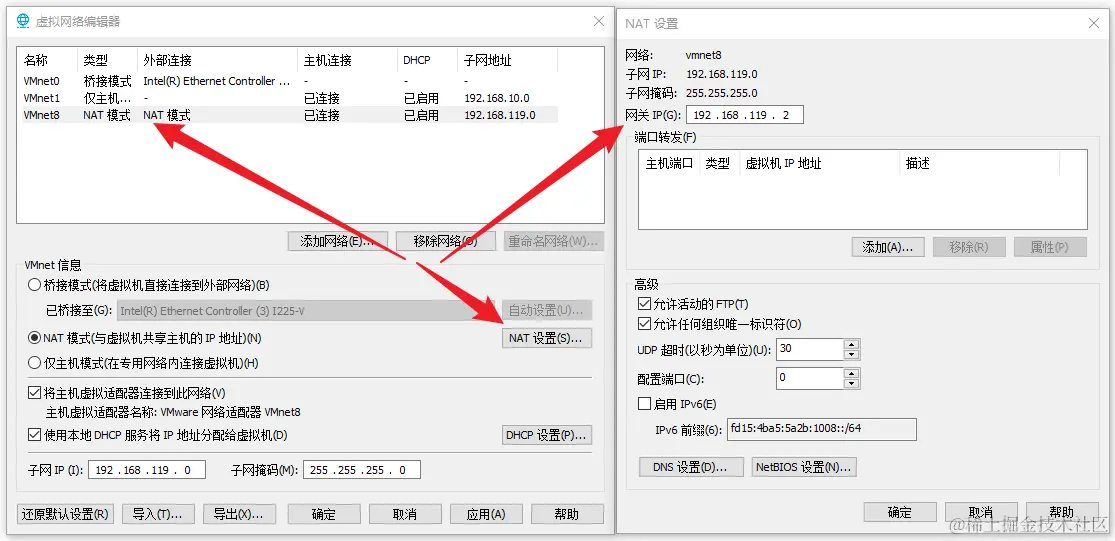
Task: Click 导出 button in network editor
Action: coord(239,514)
